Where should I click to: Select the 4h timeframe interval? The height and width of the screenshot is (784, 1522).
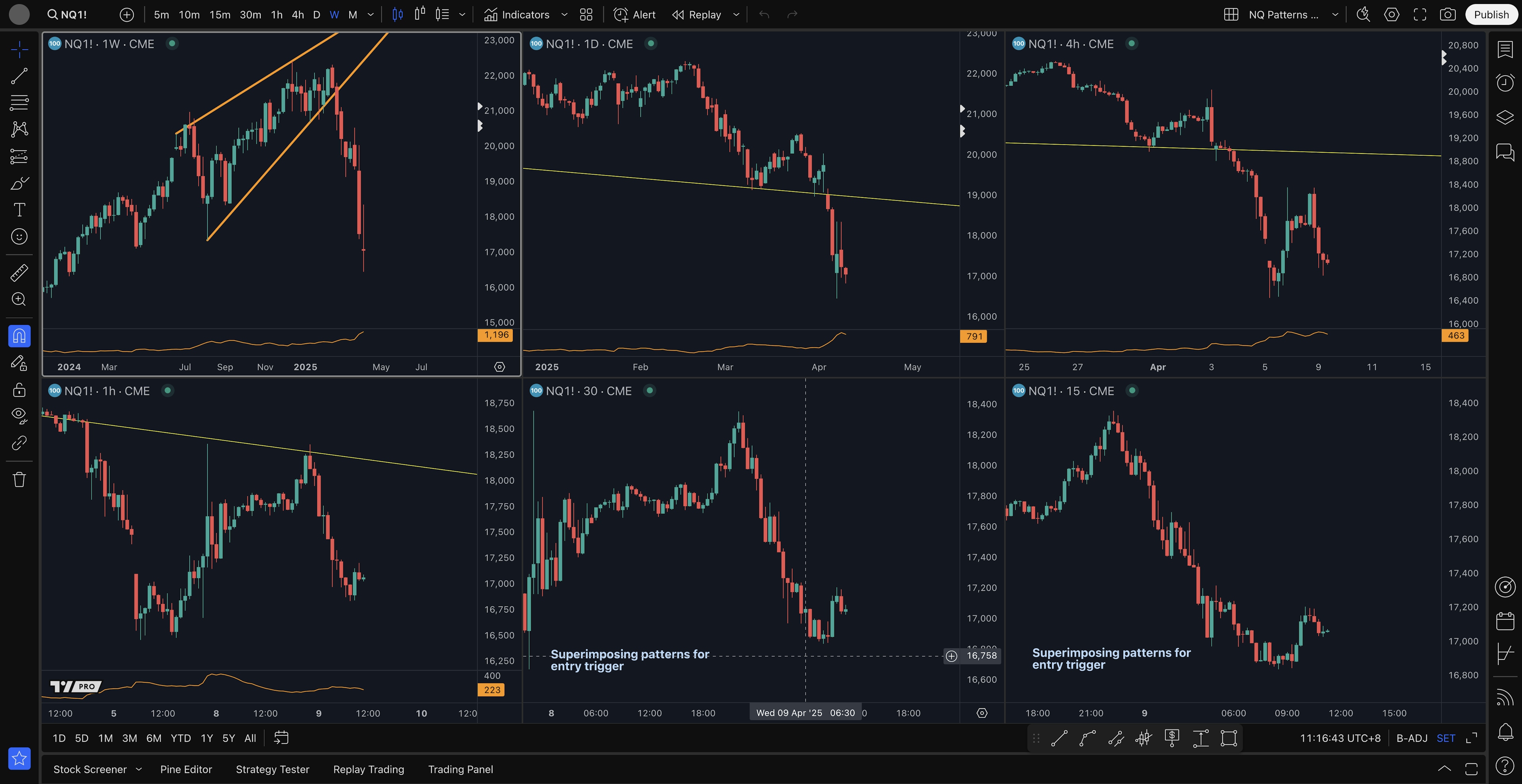(298, 15)
